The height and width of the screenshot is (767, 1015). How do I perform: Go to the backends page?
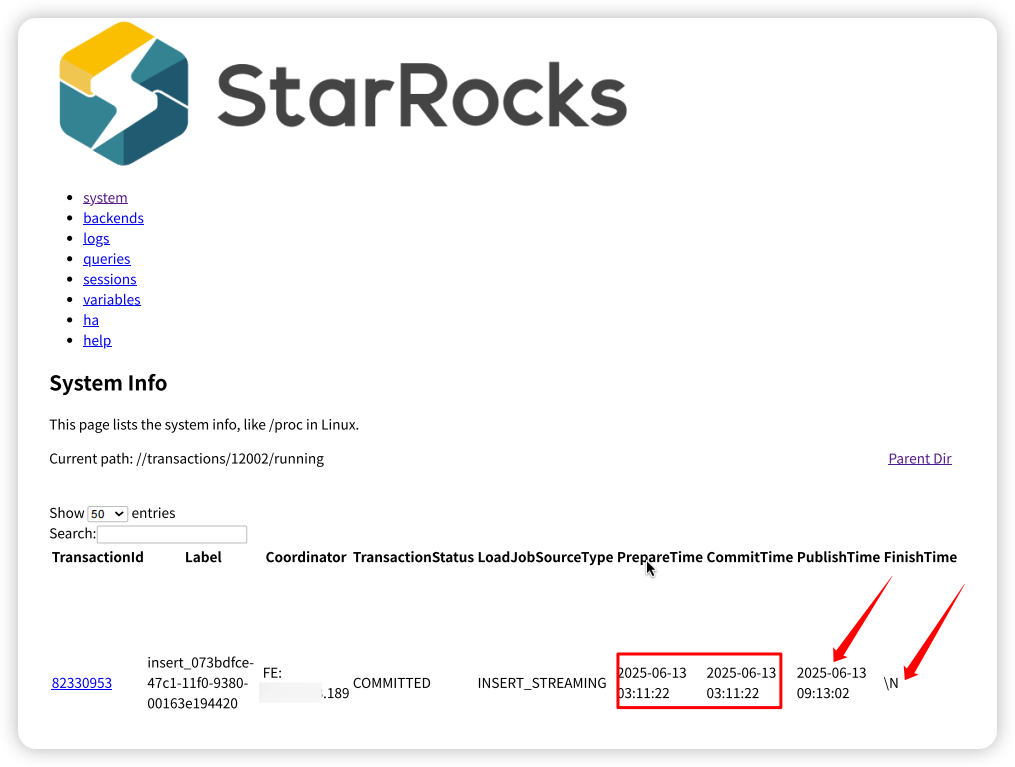(113, 218)
